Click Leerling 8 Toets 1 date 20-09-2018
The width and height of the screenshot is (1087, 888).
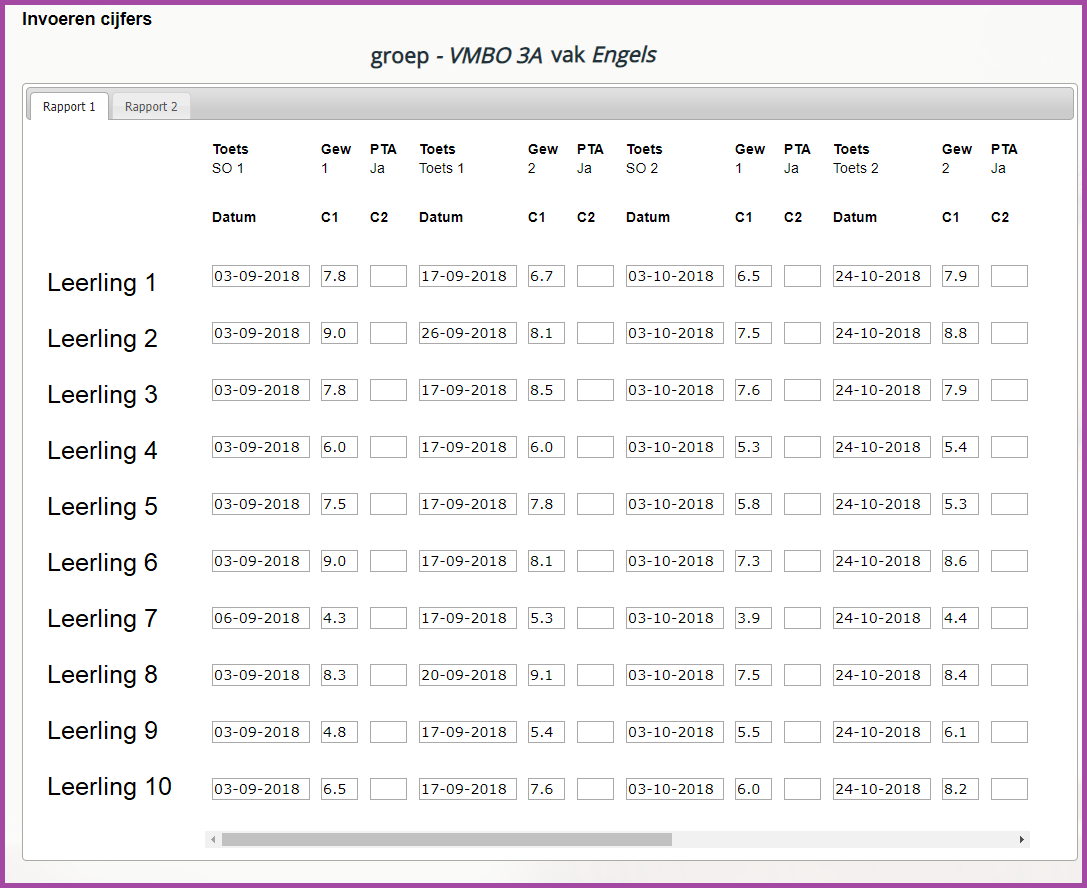click(x=468, y=675)
